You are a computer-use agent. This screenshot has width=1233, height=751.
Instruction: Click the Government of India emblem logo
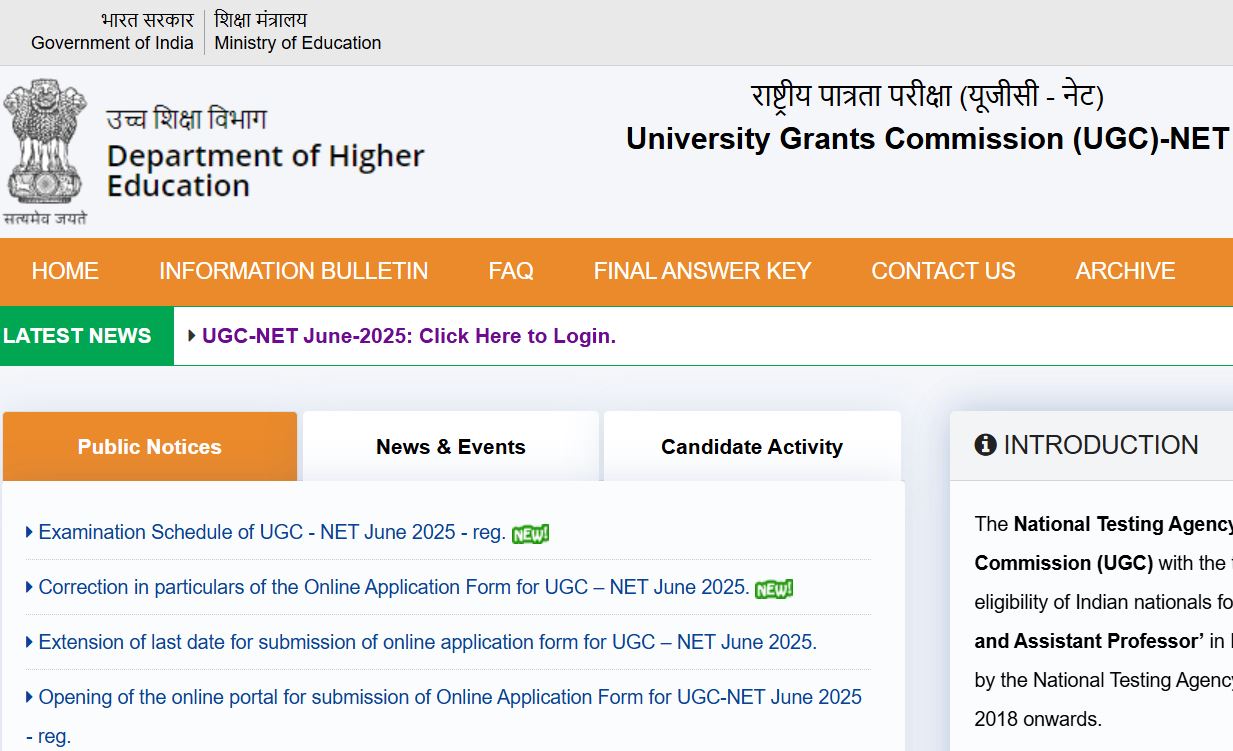click(45, 152)
